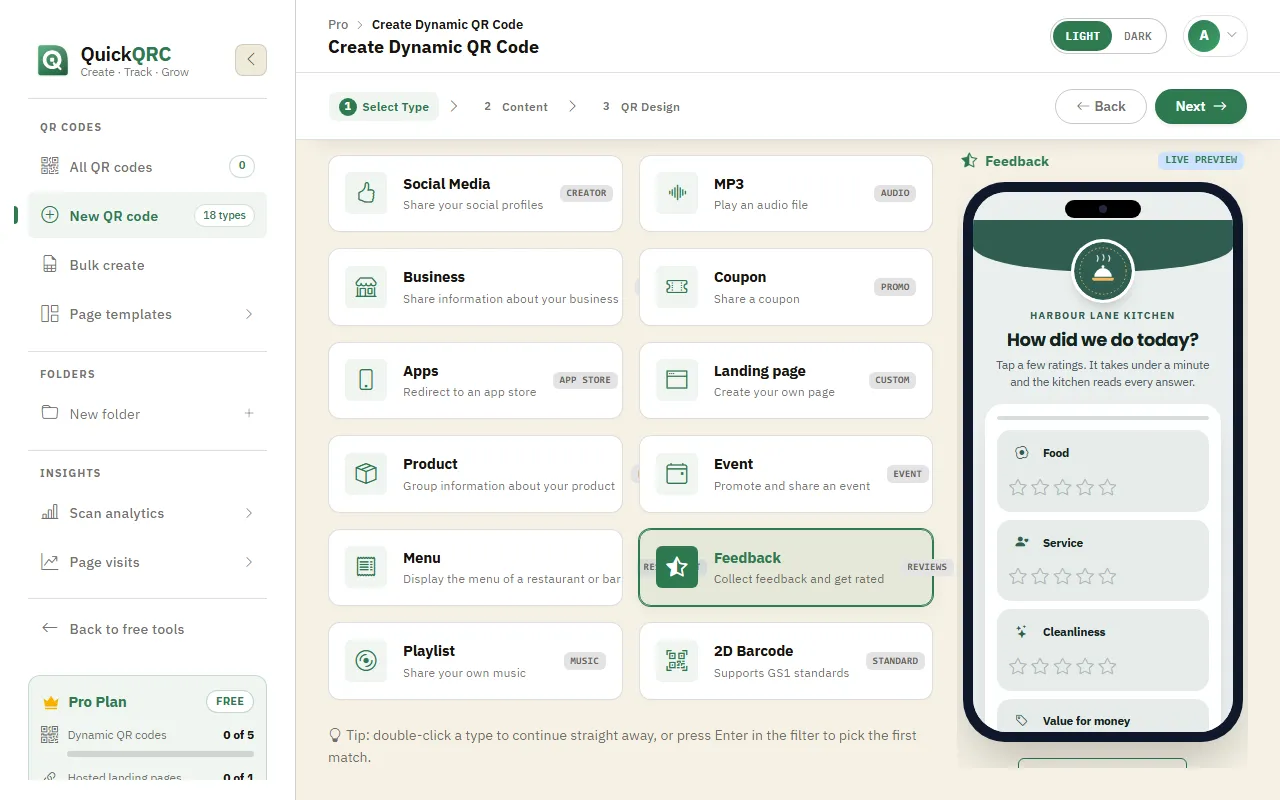Pick the Event calendar icon
This screenshot has width=1280, height=800.
coord(677,474)
